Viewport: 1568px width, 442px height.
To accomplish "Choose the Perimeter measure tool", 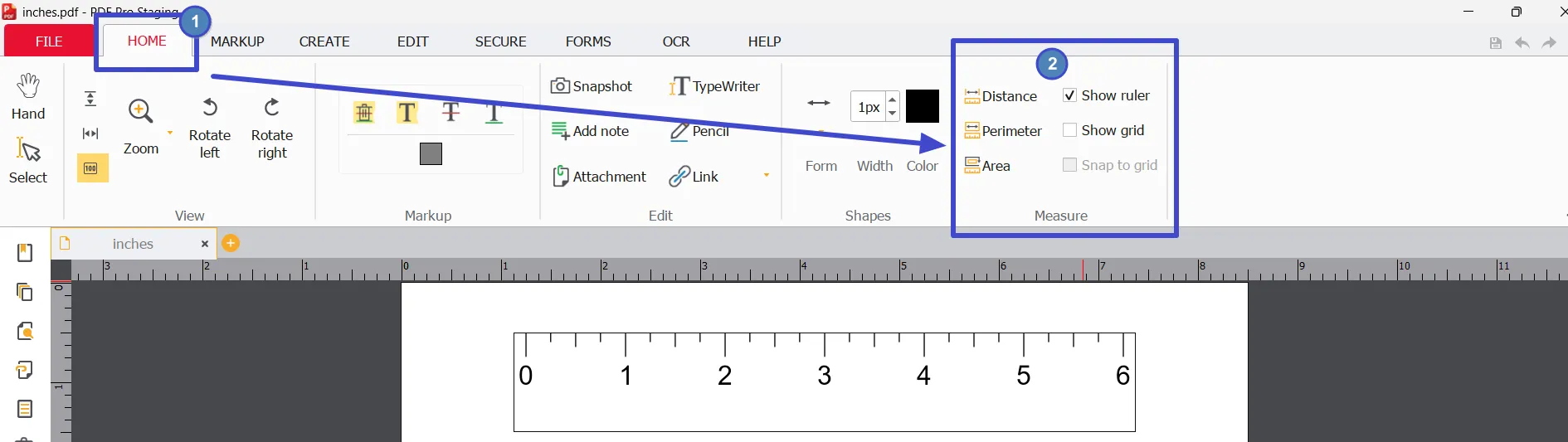I will (x=1003, y=131).
